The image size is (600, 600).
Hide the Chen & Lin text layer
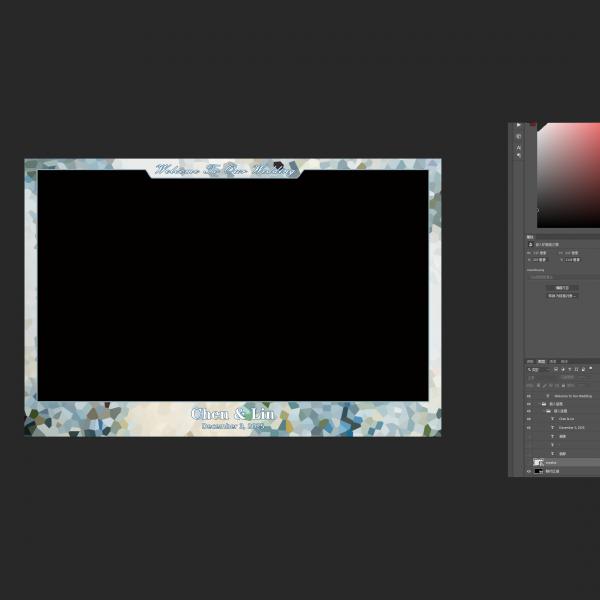[x=530, y=418]
